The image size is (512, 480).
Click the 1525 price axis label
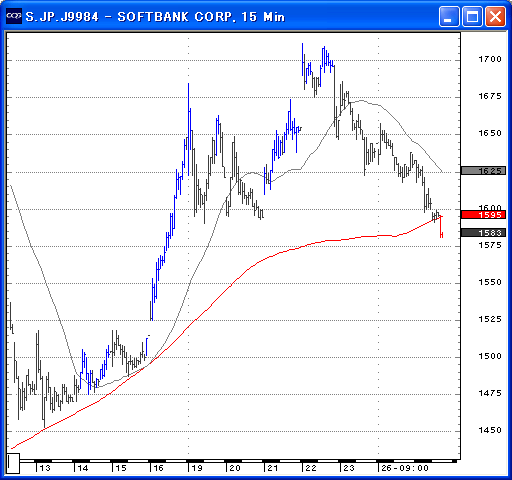pyautogui.click(x=490, y=319)
